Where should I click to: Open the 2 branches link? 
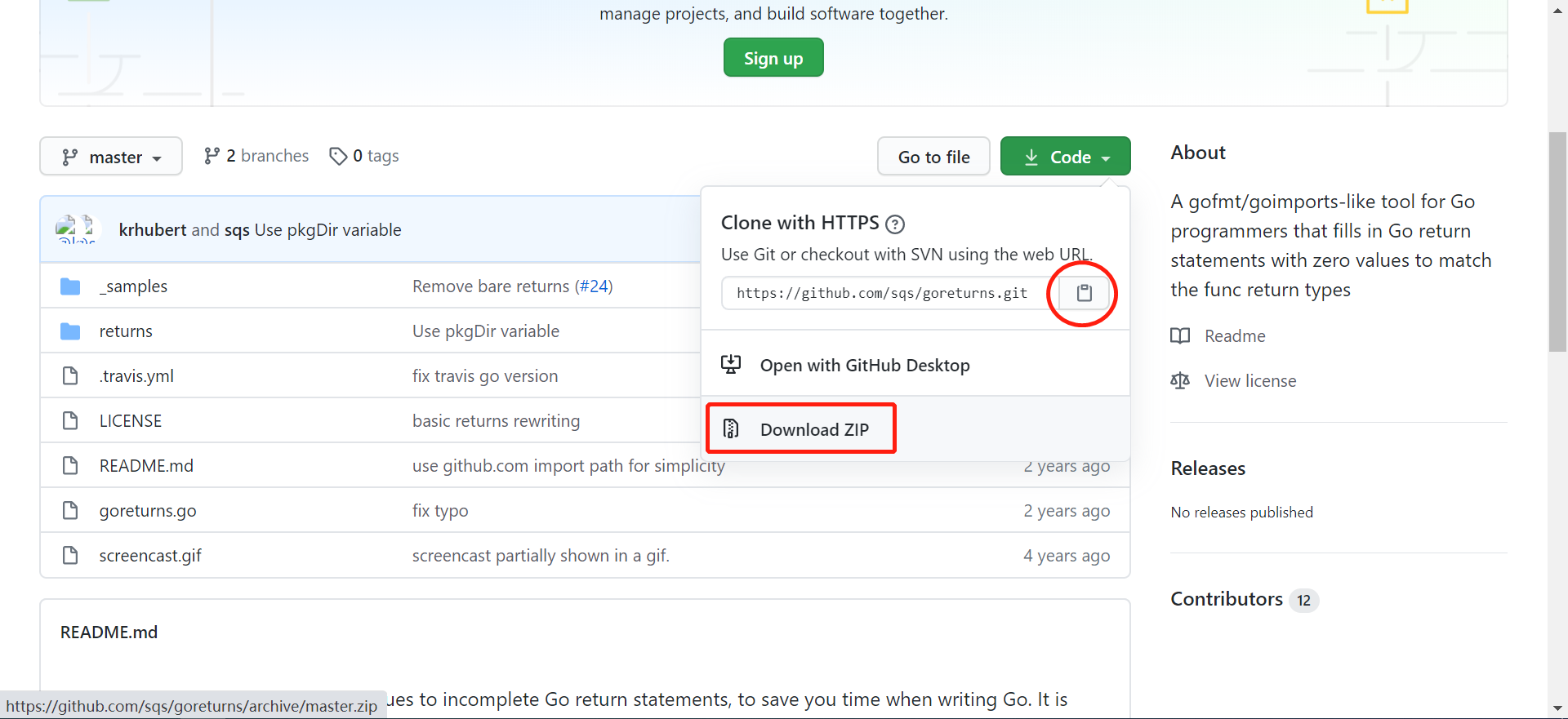click(x=256, y=156)
